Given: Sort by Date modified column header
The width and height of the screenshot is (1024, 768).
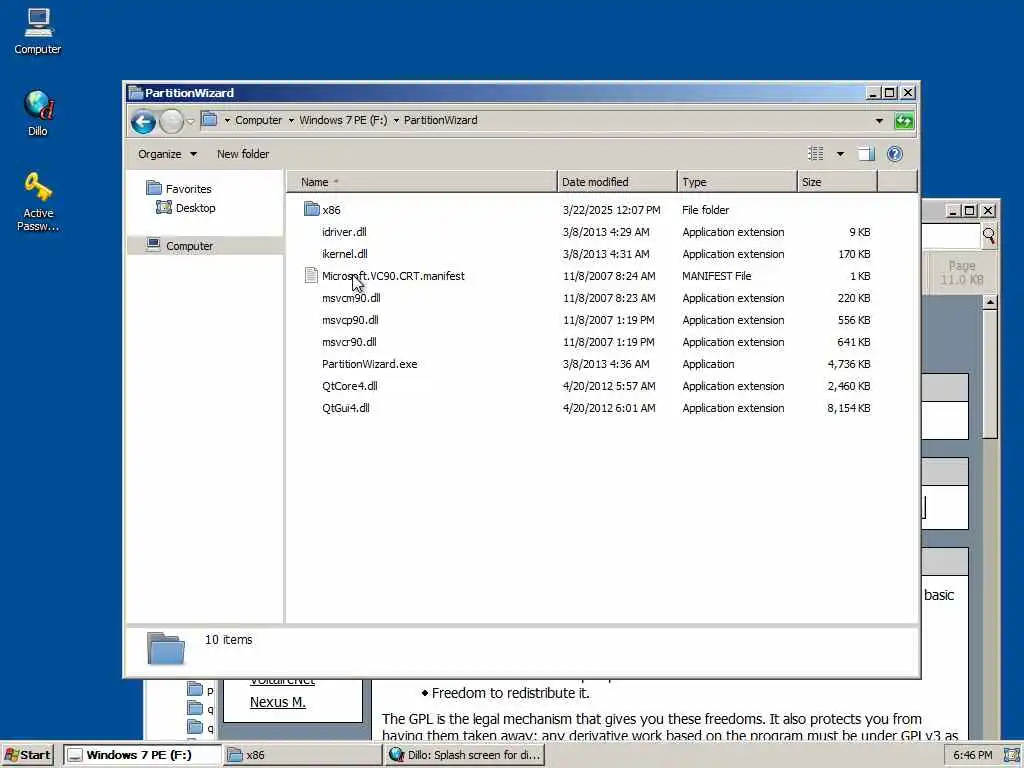Looking at the screenshot, I should [x=617, y=182].
